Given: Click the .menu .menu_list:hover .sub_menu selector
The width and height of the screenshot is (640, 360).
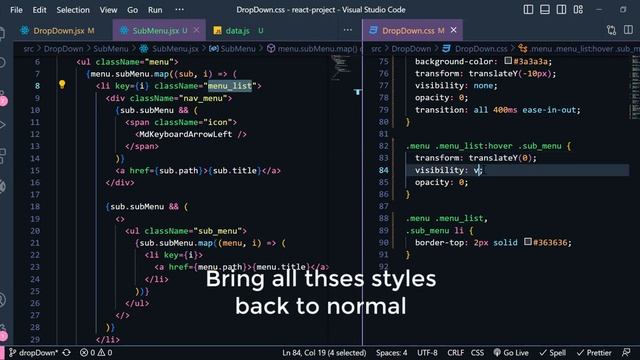Looking at the screenshot, I should coord(484,146).
